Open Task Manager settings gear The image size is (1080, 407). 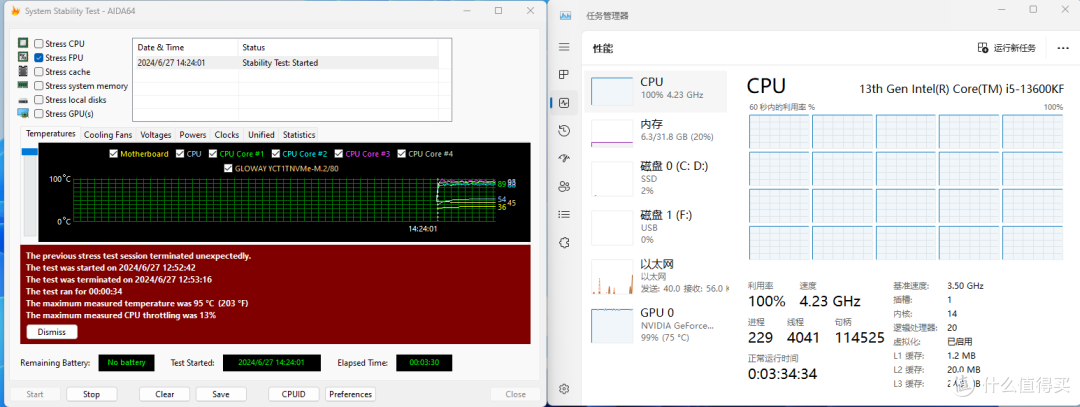pos(564,389)
